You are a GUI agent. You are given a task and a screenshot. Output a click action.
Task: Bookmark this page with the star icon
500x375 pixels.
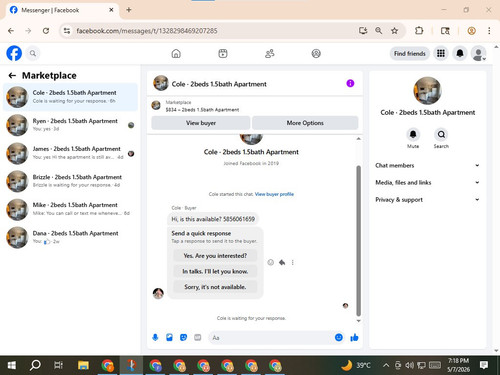[x=394, y=31]
